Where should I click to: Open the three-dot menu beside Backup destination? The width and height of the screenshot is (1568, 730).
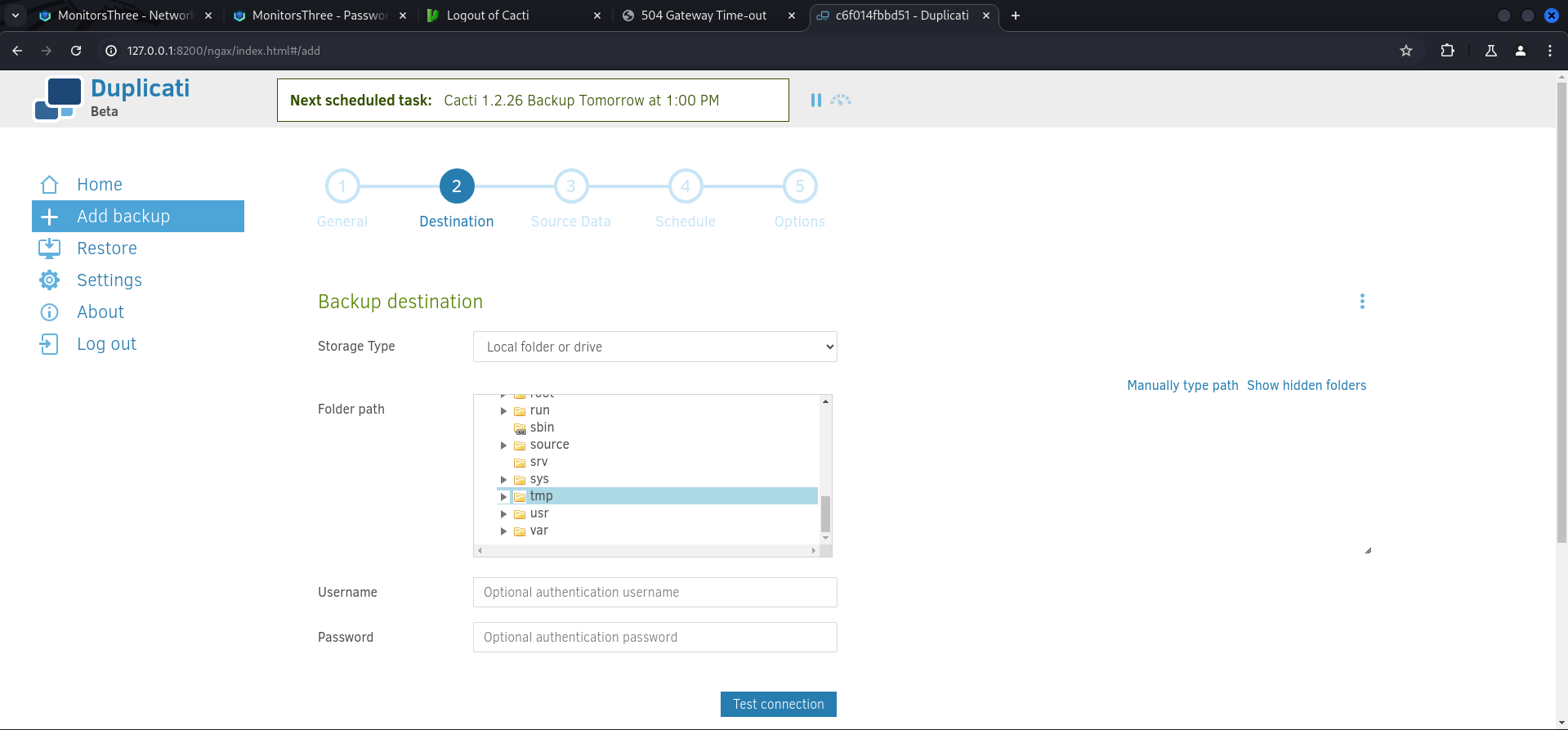[x=1362, y=302]
